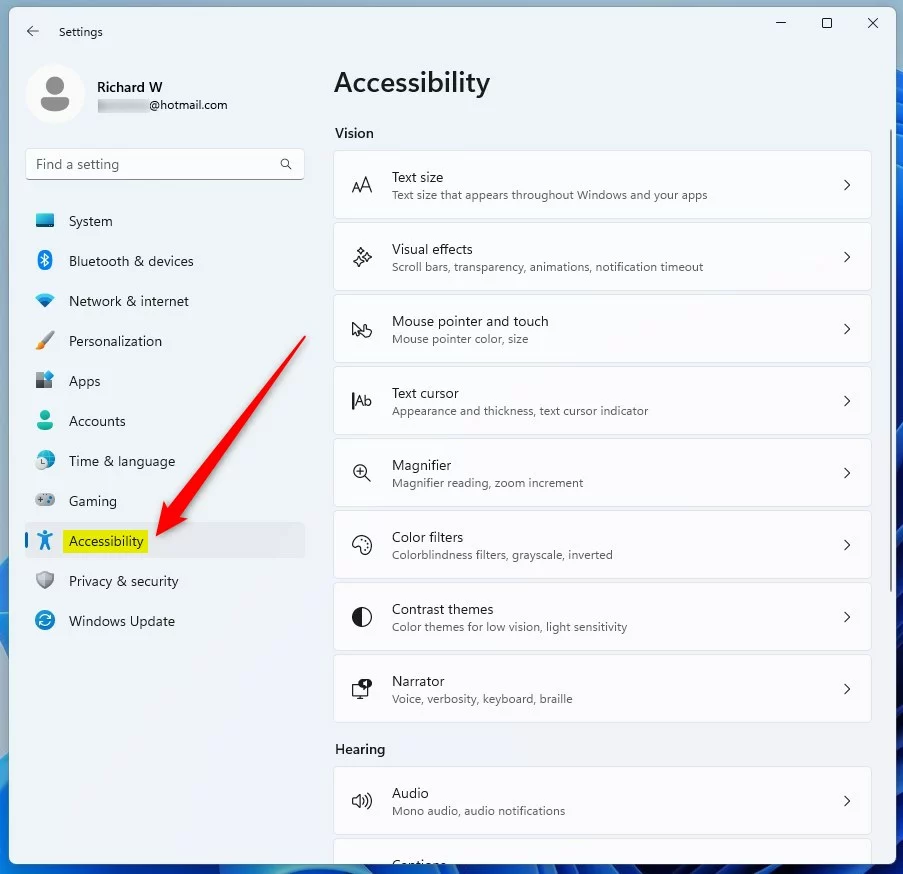Image resolution: width=903 pixels, height=874 pixels.
Task: Click the back arrow button
Action: pyautogui.click(x=33, y=31)
